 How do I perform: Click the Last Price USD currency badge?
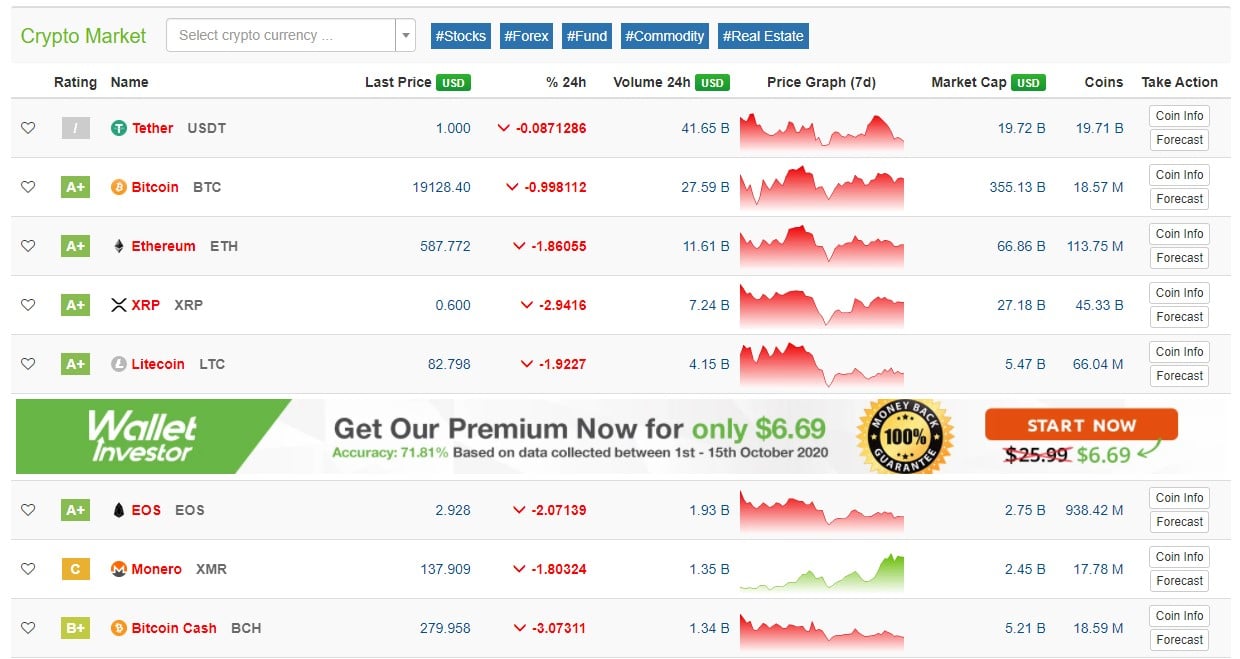click(x=453, y=83)
